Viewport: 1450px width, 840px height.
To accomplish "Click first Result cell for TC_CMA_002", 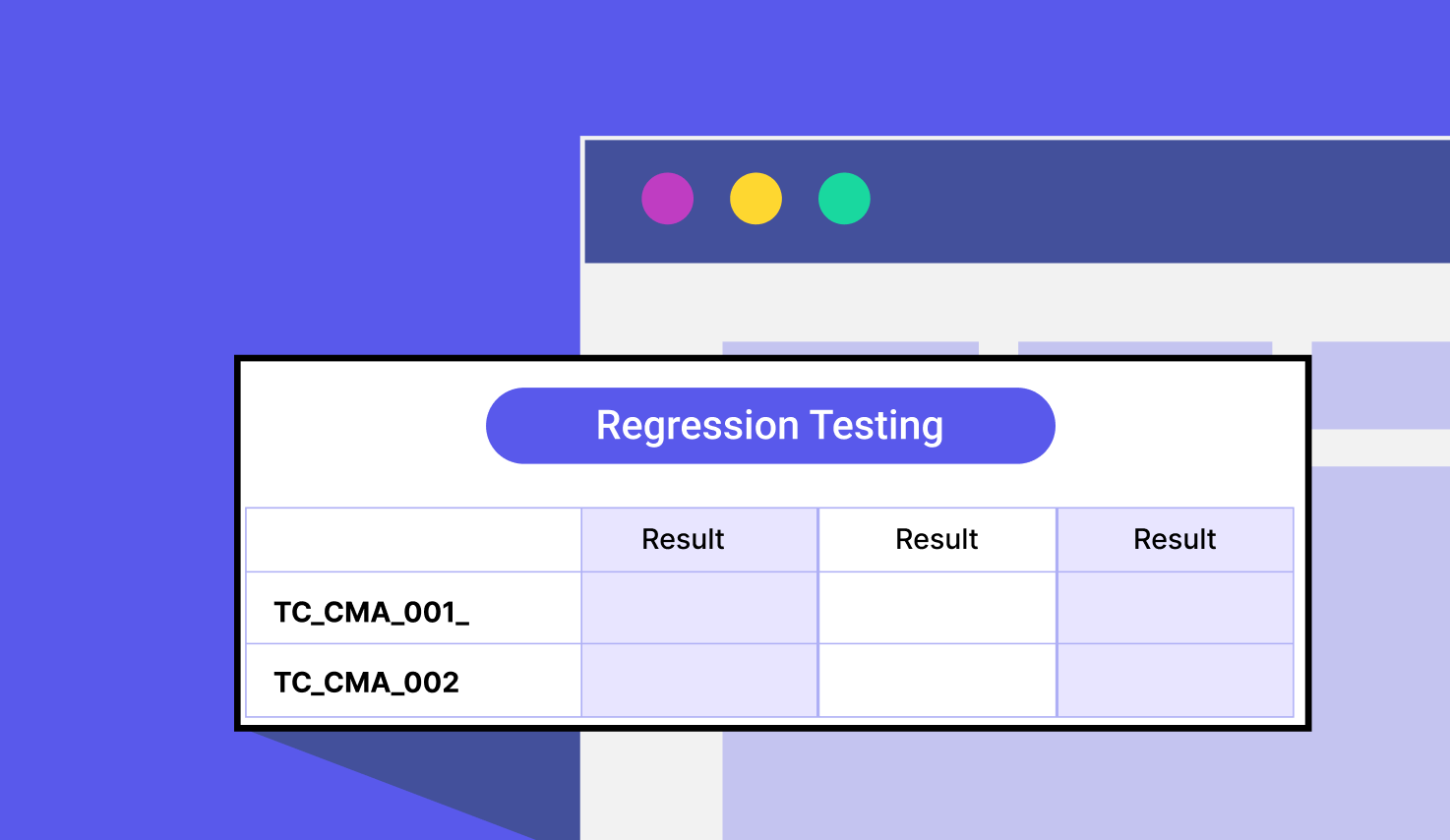I will (699, 681).
